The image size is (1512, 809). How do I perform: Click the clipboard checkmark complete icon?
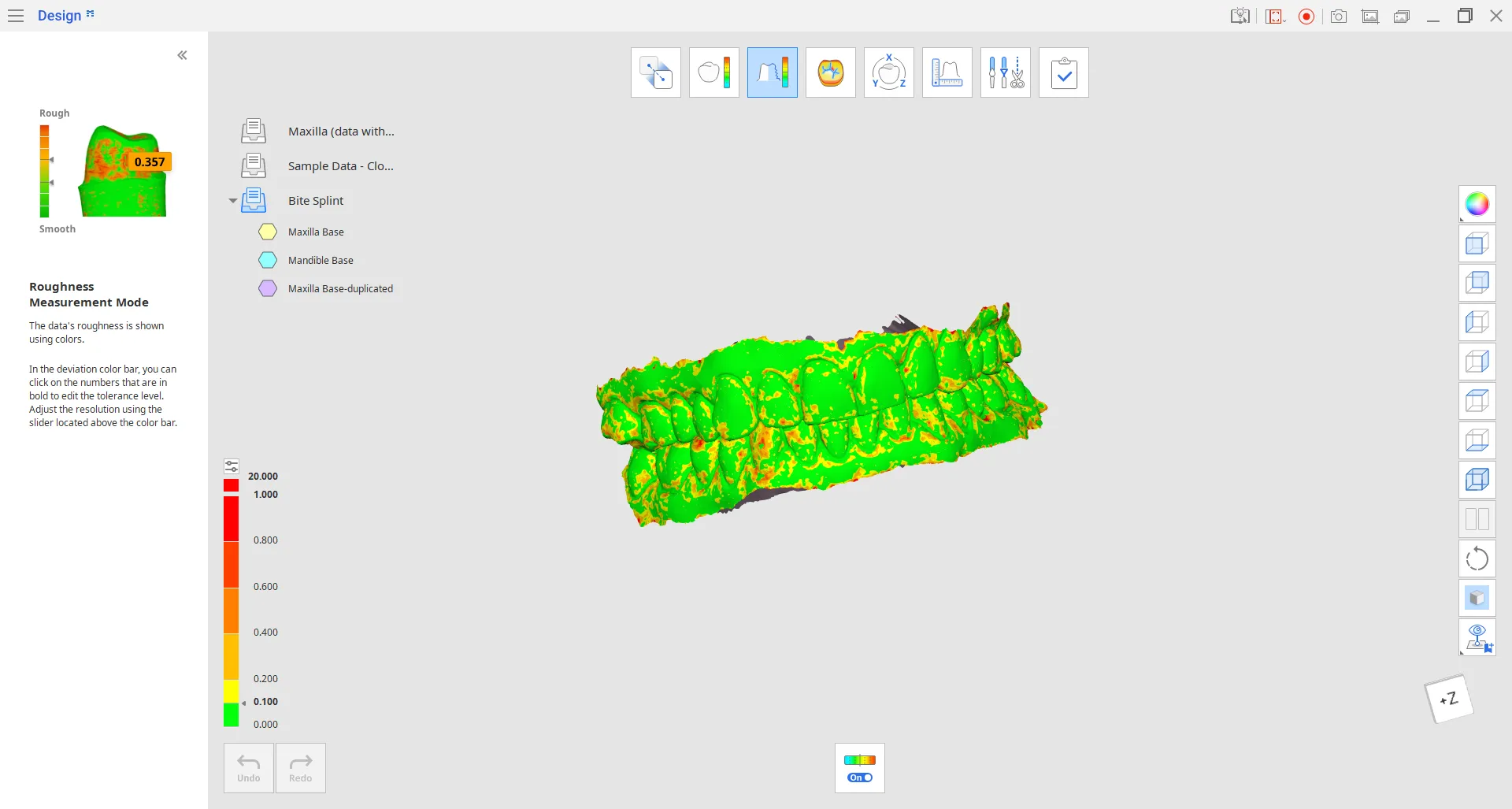tap(1063, 72)
